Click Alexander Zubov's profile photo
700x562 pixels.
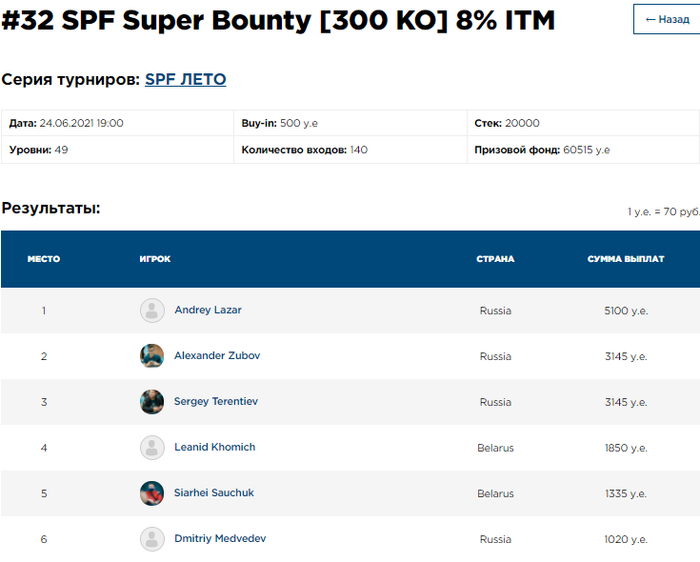(152, 356)
